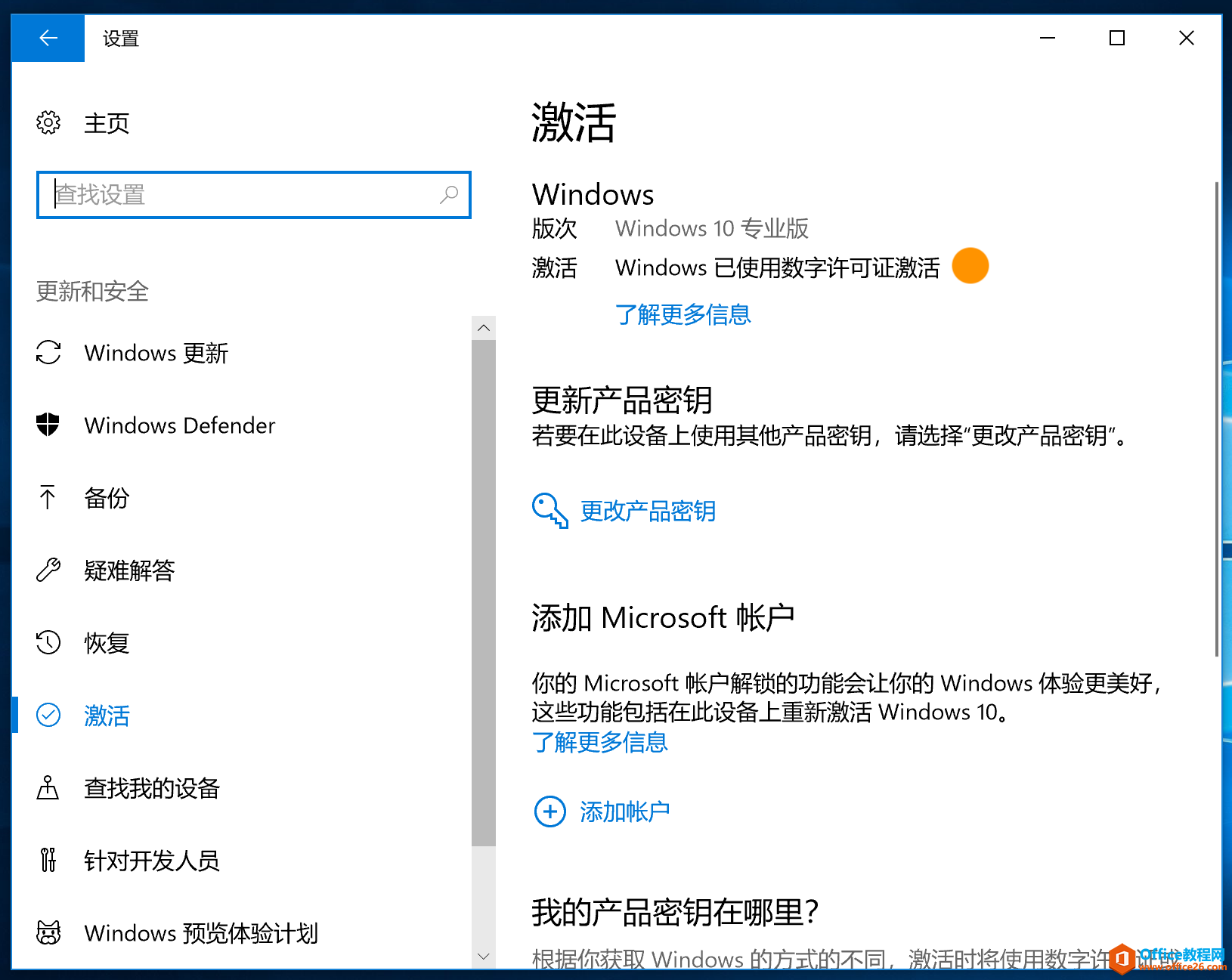
Task: Click the sidebar scrollbar down arrow
Action: (x=484, y=956)
